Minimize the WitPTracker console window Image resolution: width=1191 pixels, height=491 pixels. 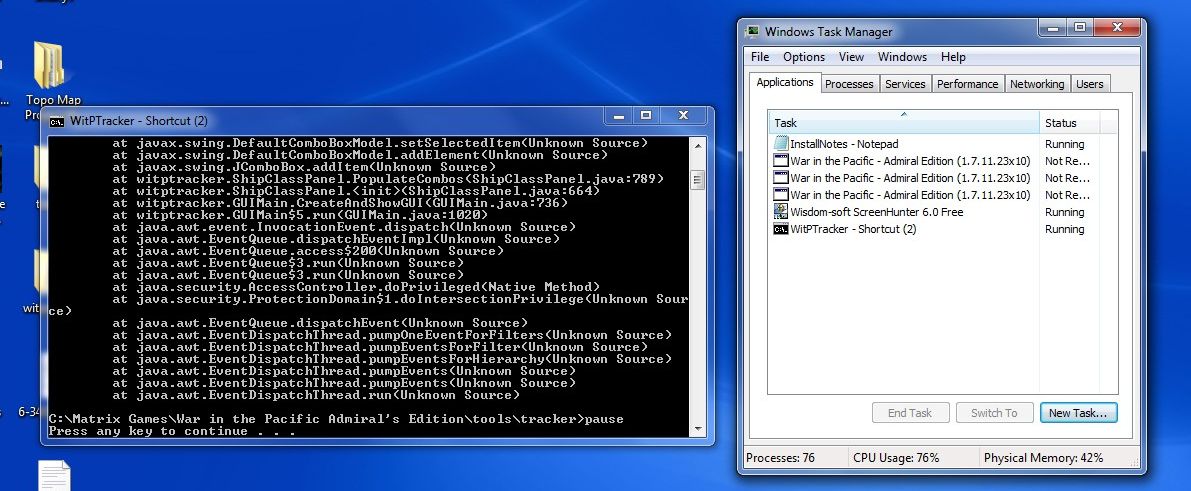621,116
